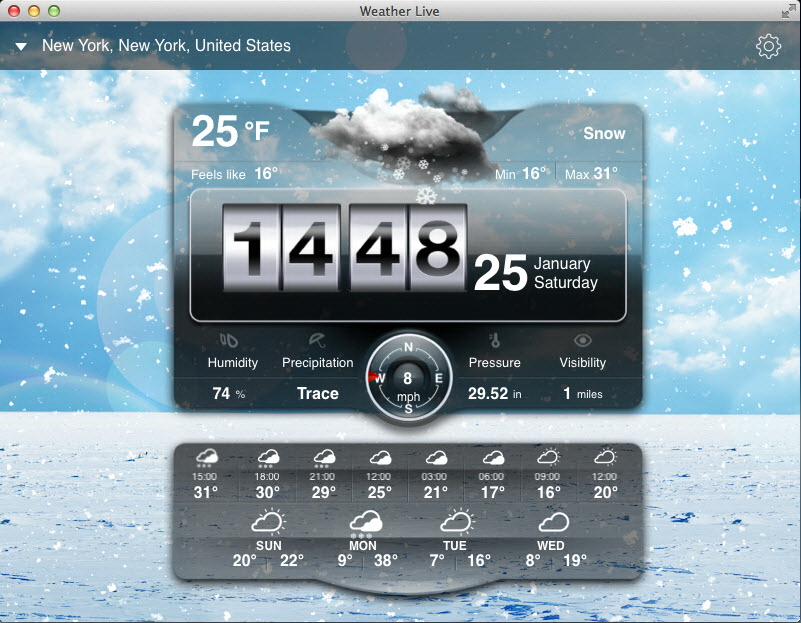The image size is (801, 623).
Task: Select the 15:00 hourly forecast icon
Action: pos(206,459)
